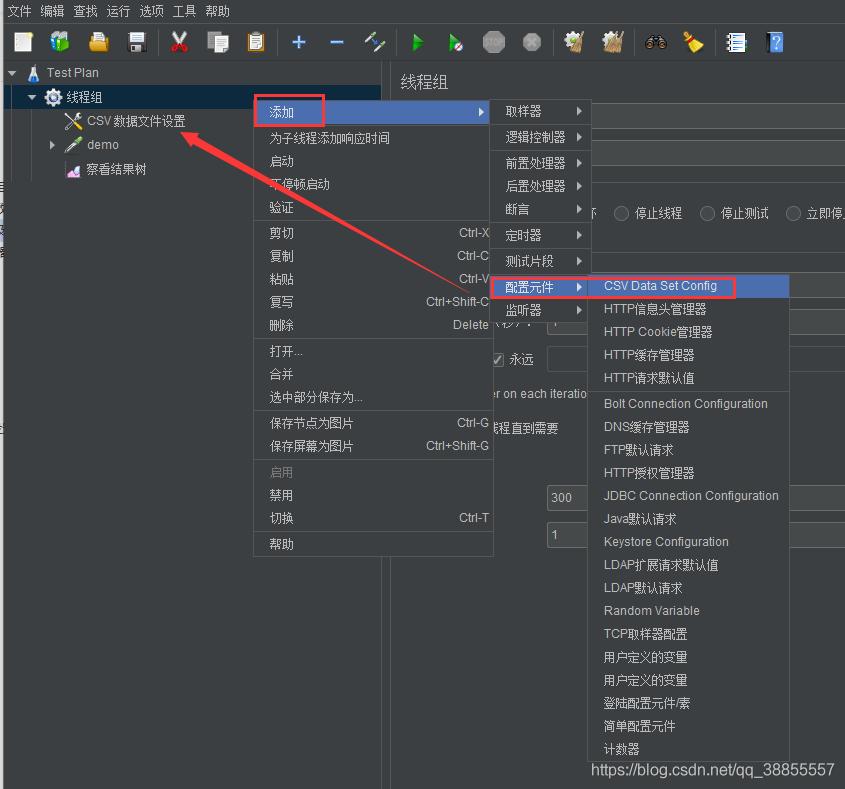Image resolution: width=845 pixels, height=789 pixels.
Task: Click the gray Shutdown icon
Action: pos(532,42)
